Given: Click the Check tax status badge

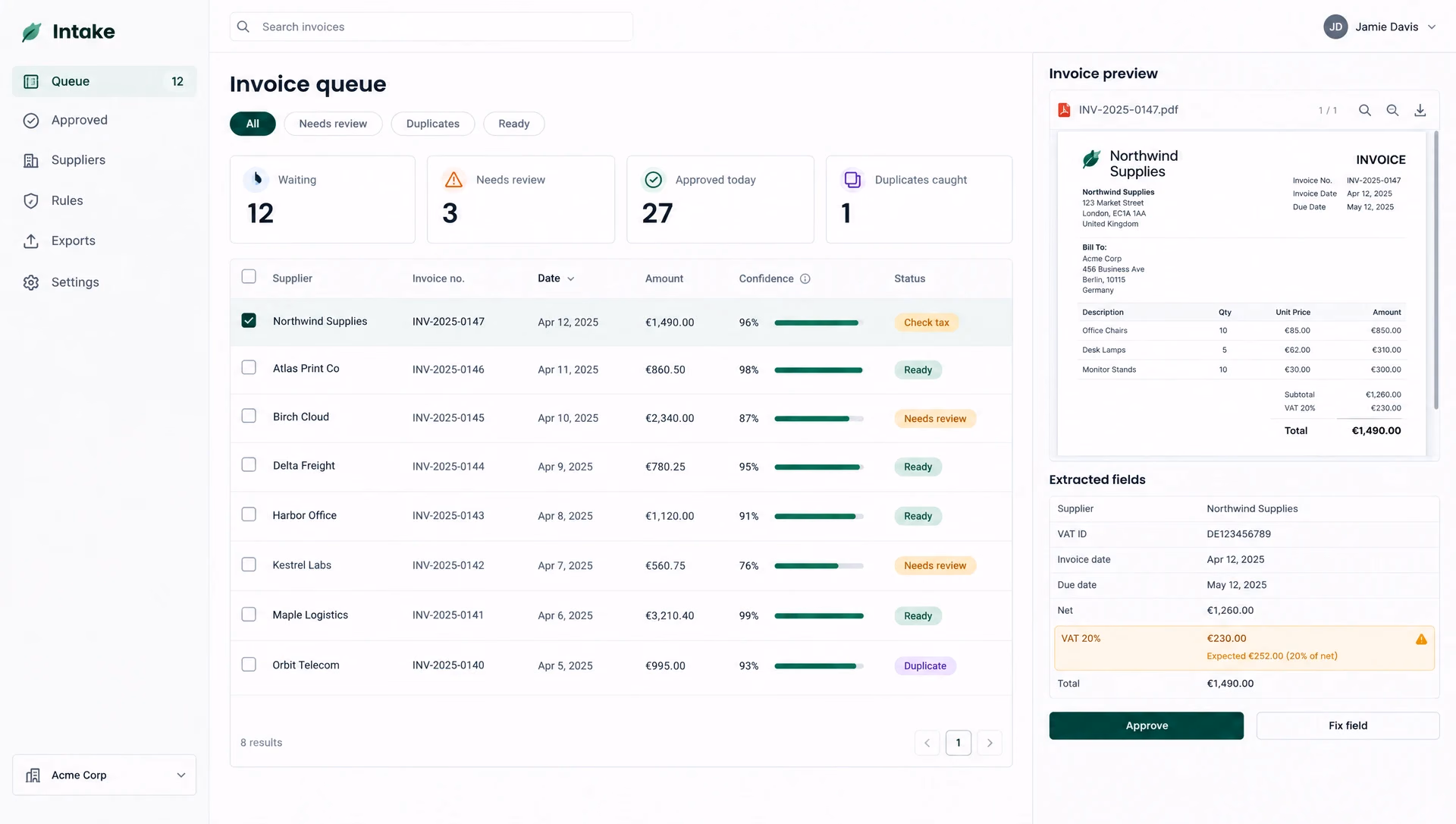Looking at the screenshot, I should point(926,322).
